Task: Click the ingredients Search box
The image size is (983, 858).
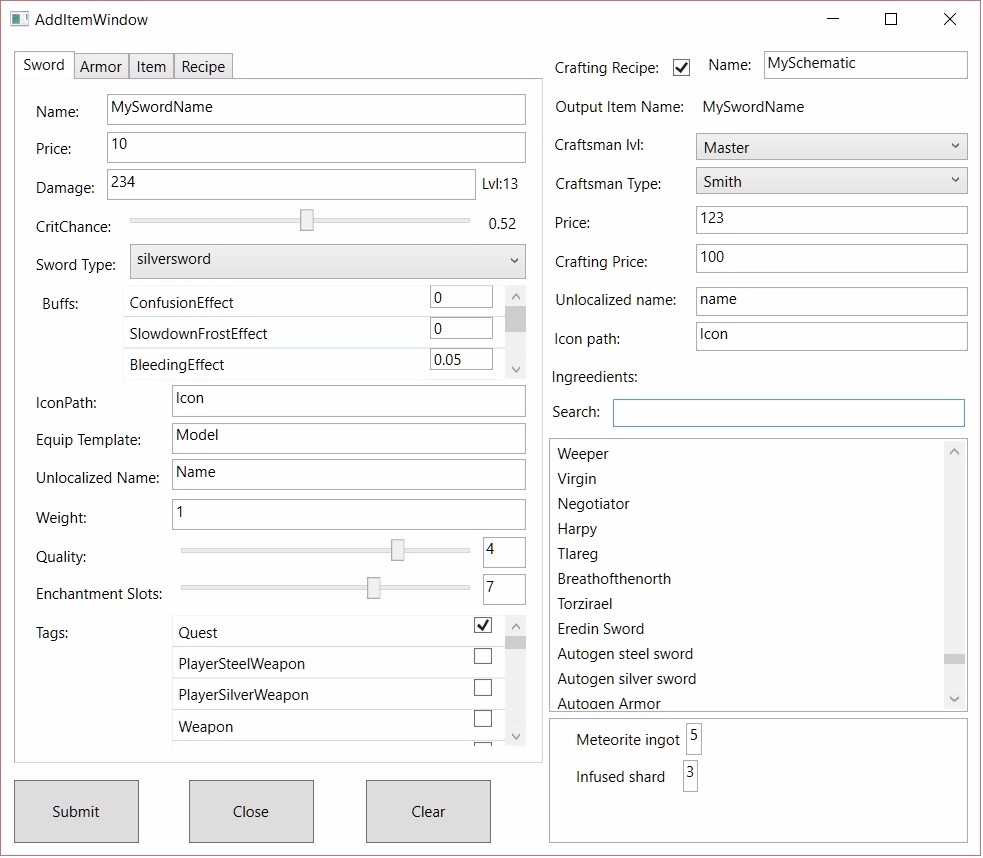Action: 789,413
